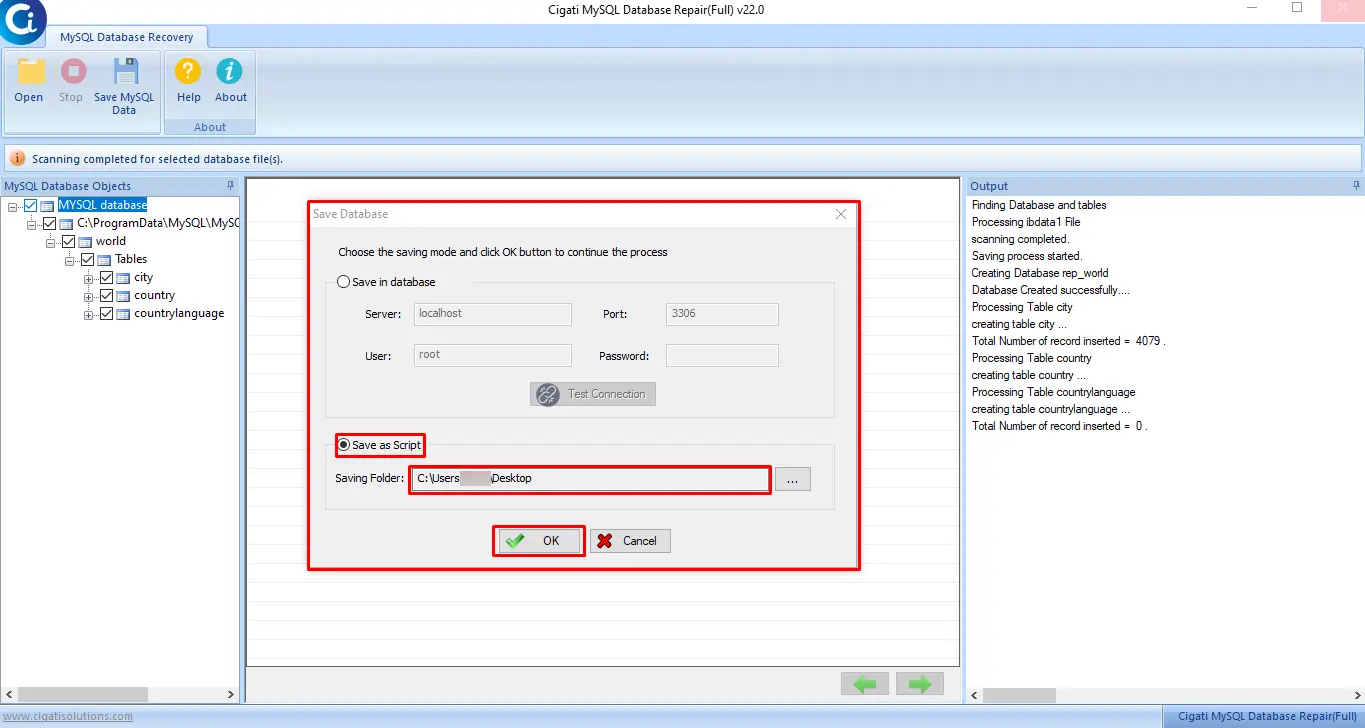Uncheck the world database checkbox
This screenshot has width=1365, height=728.
(x=68, y=242)
